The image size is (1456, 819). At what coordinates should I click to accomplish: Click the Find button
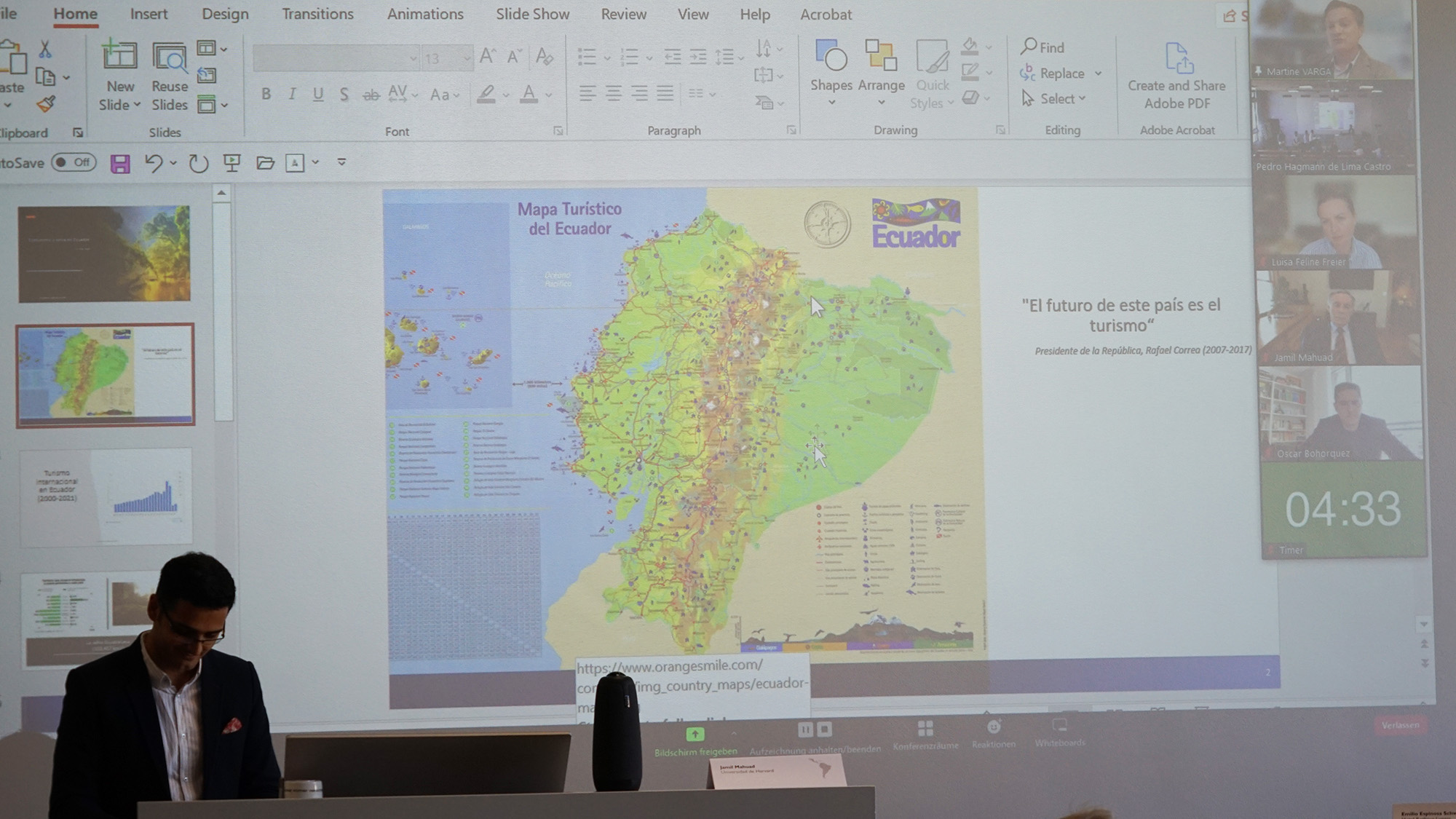pyautogui.click(x=1042, y=47)
